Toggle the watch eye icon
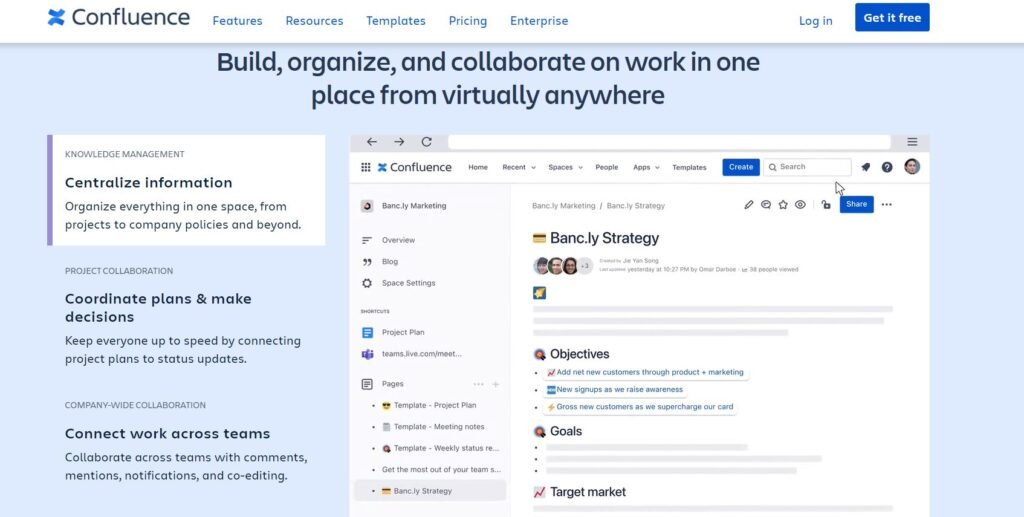This screenshot has height=517, width=1024. (x=800, y=205)
